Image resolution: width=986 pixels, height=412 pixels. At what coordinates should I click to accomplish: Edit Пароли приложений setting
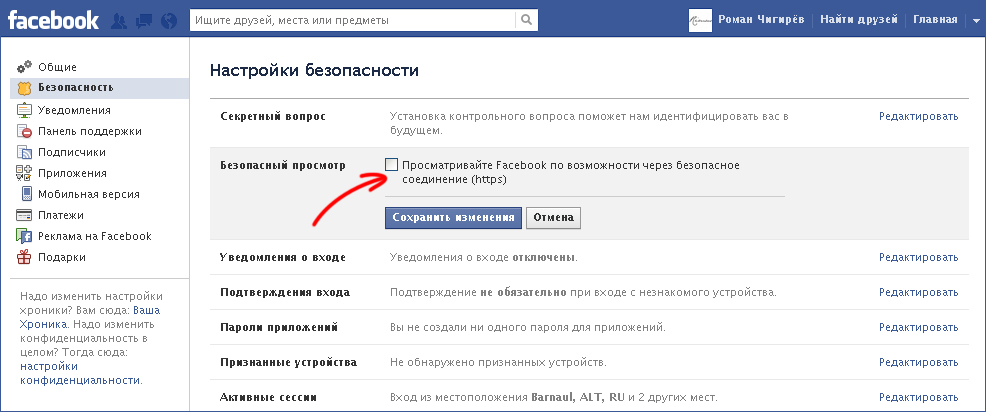point(918,328)
